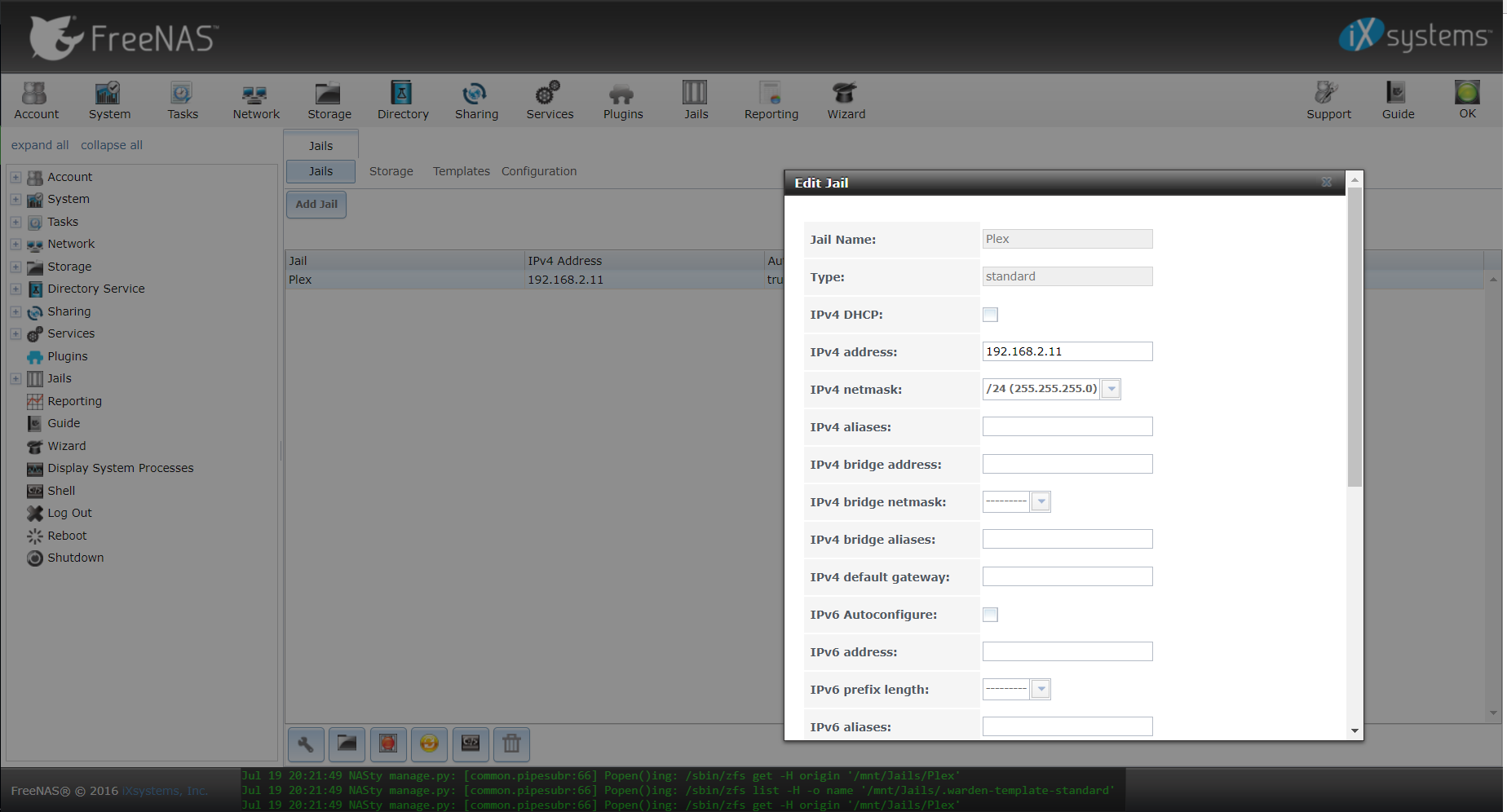The height and width of the screenshot is (812, 1507).
Task: Open Storage in top toolbar
Action: (329, 100)
